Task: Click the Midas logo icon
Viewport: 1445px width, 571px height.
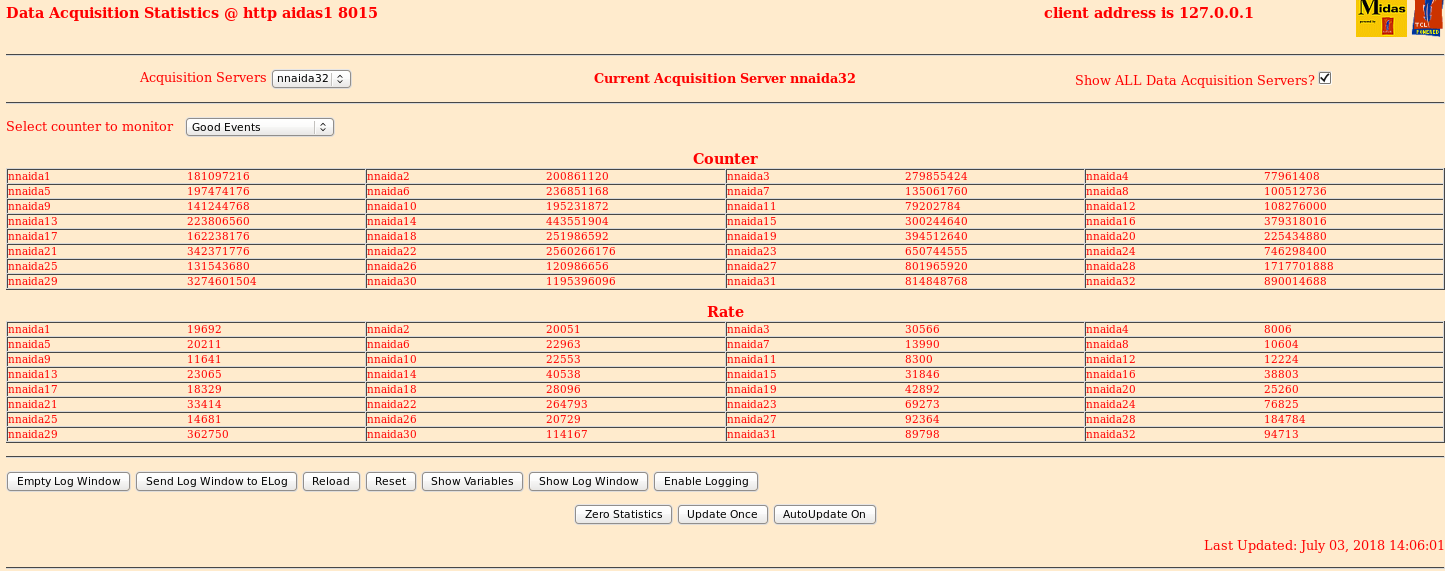Action: (1381, 18)
